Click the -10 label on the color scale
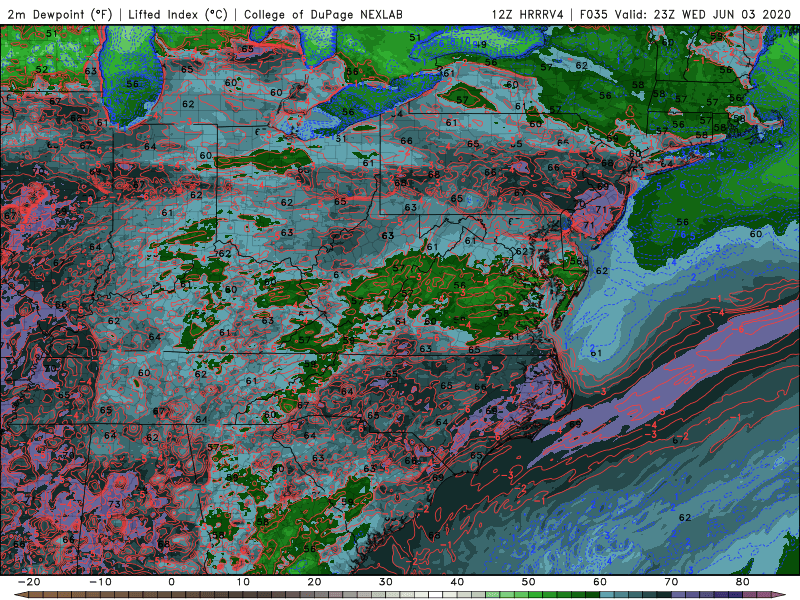The width and height of the screenshot is (800, 600). [x=100, y=582]
